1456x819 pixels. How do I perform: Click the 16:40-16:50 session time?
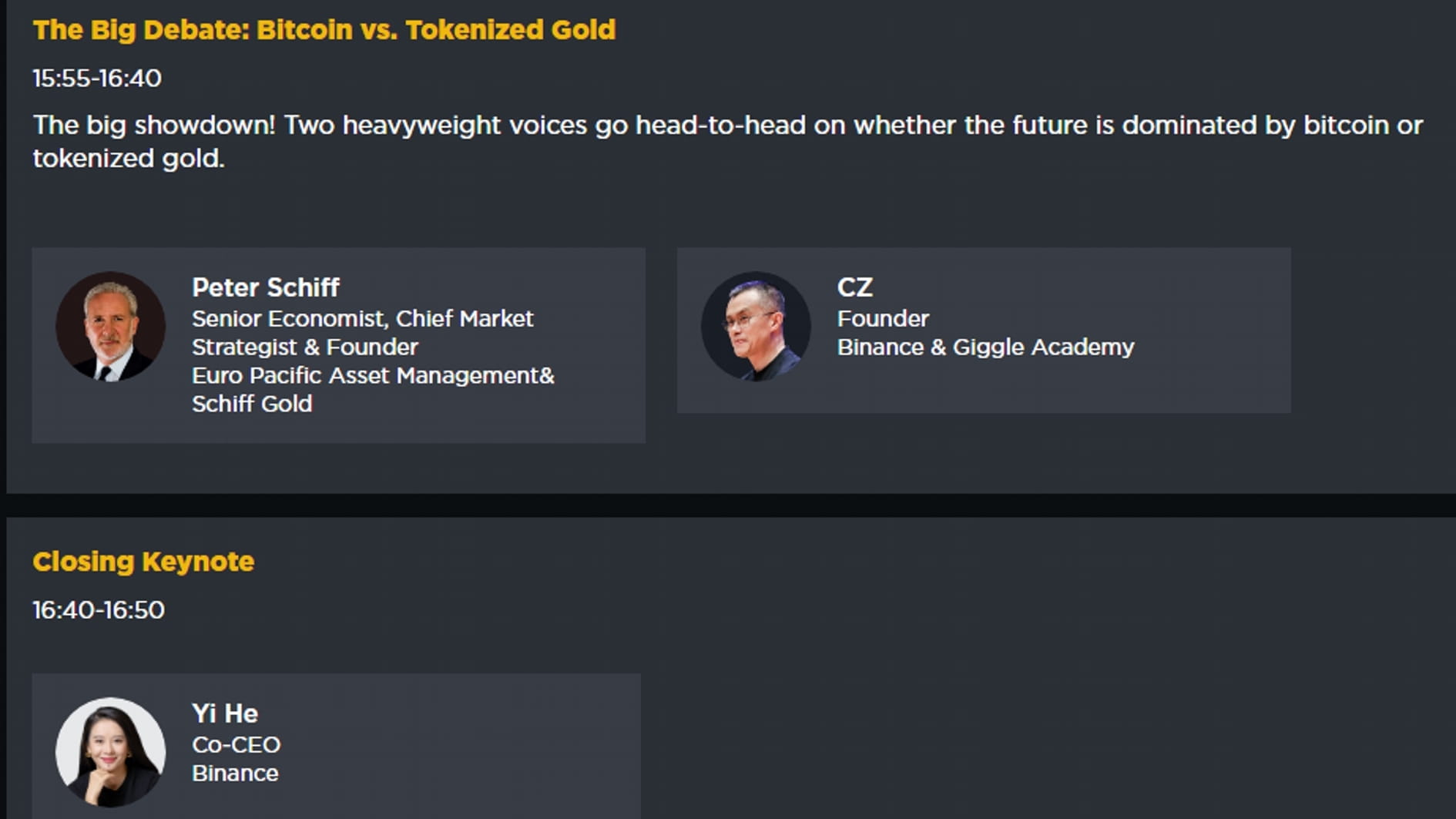(x=99, y=610)
